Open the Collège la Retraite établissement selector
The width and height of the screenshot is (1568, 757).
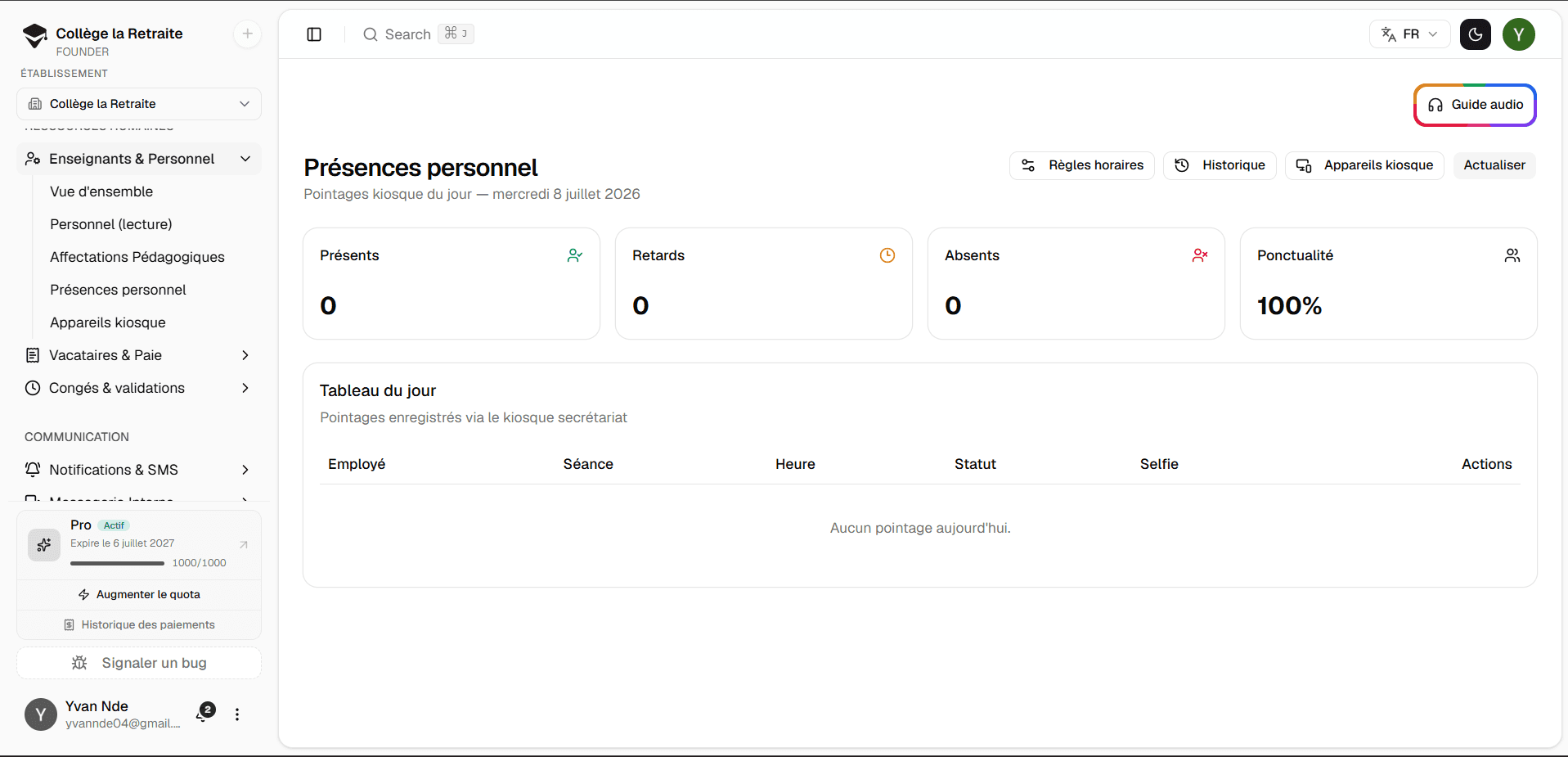(x=139, y=104)
